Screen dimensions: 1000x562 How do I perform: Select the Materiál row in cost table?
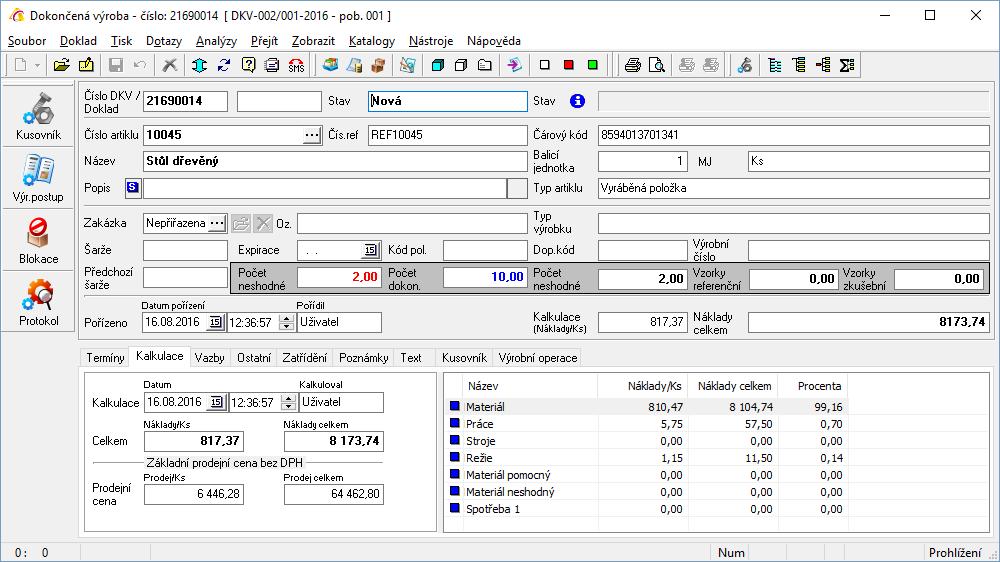[x=647, y=407]
